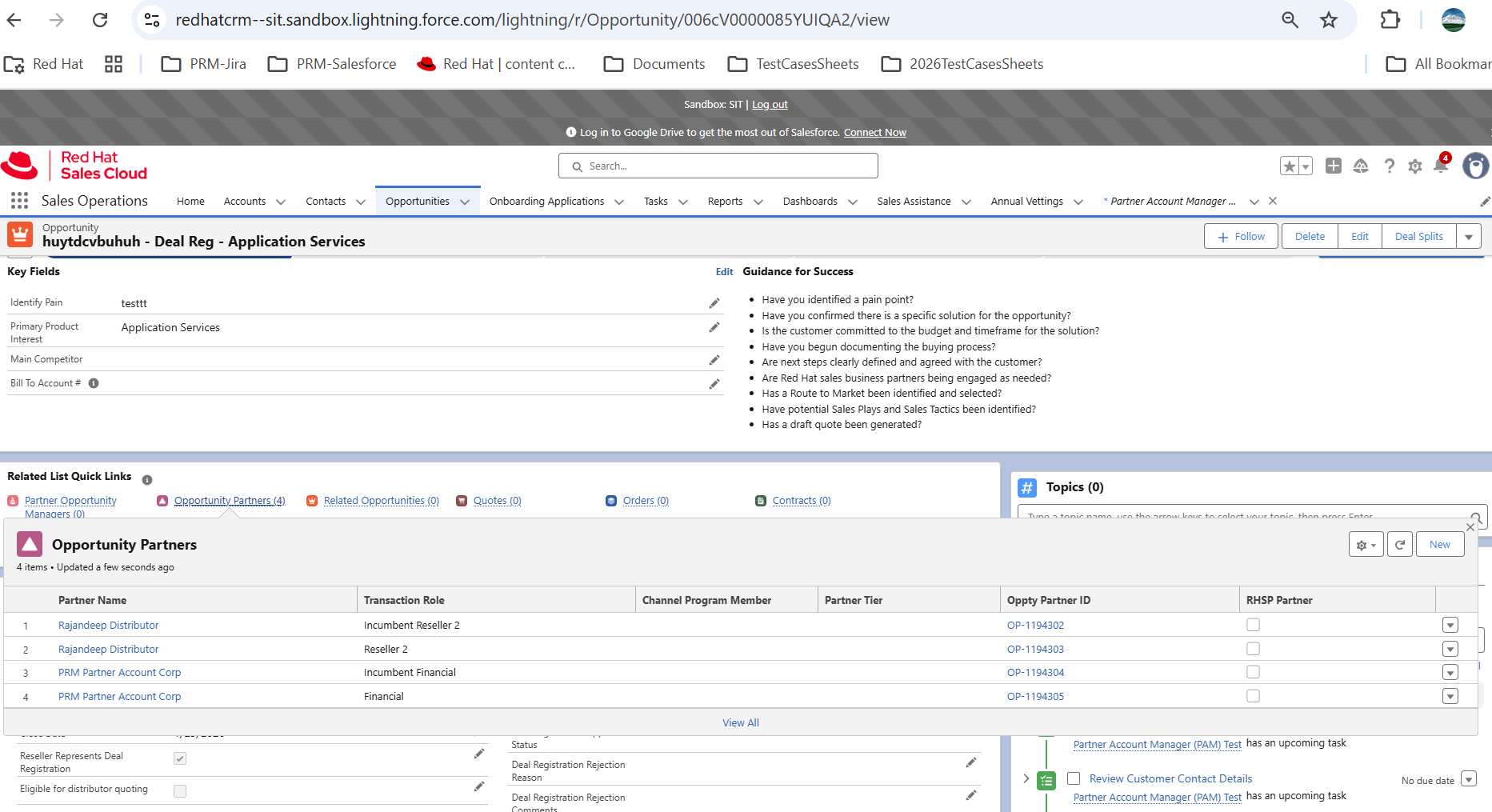Switch to the Home tab
Screen dimensions: 1492x812
click(x=190, y=202)
